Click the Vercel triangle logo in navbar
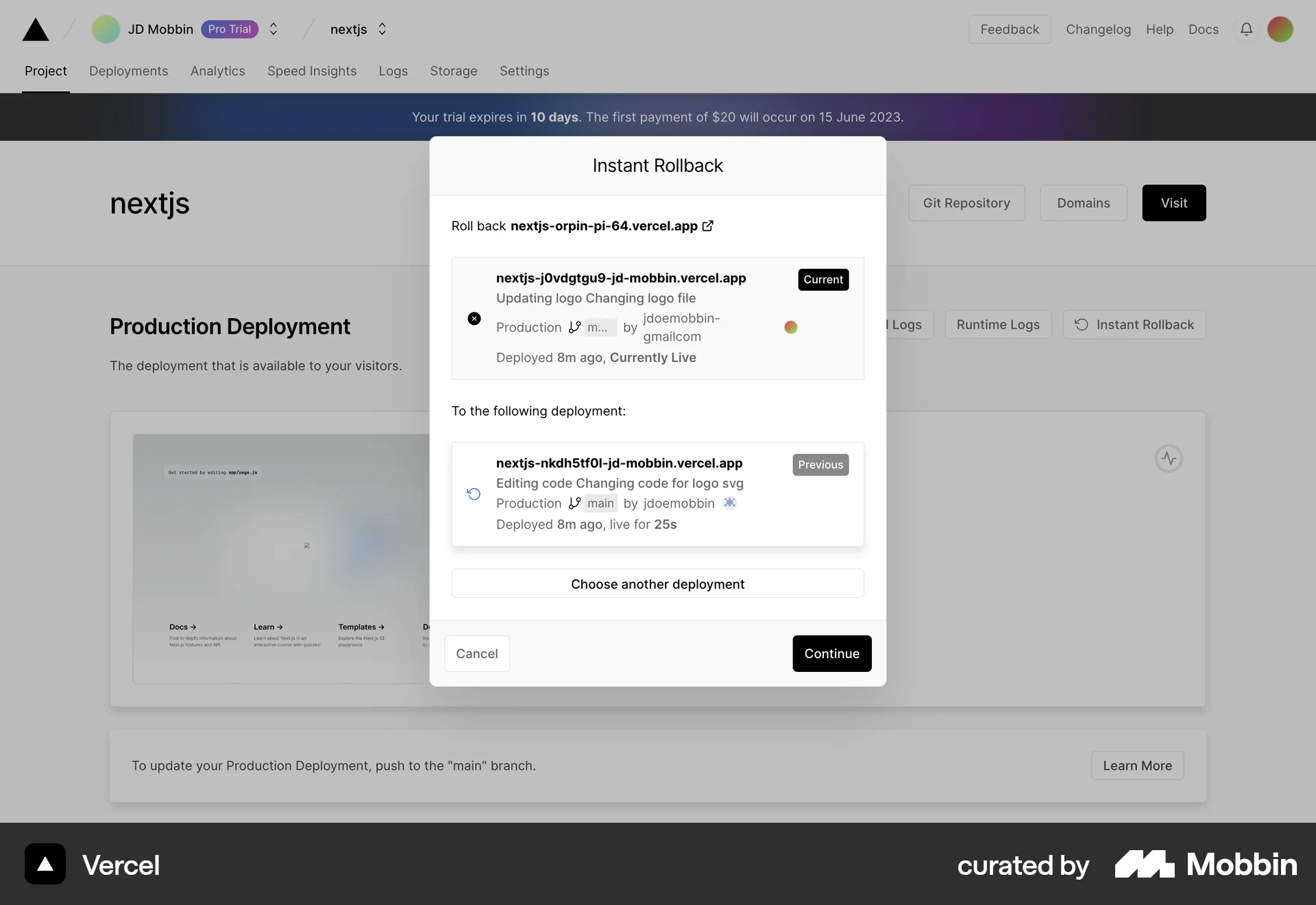Viewport: 1316px width, 905px height. click(35, 29)
